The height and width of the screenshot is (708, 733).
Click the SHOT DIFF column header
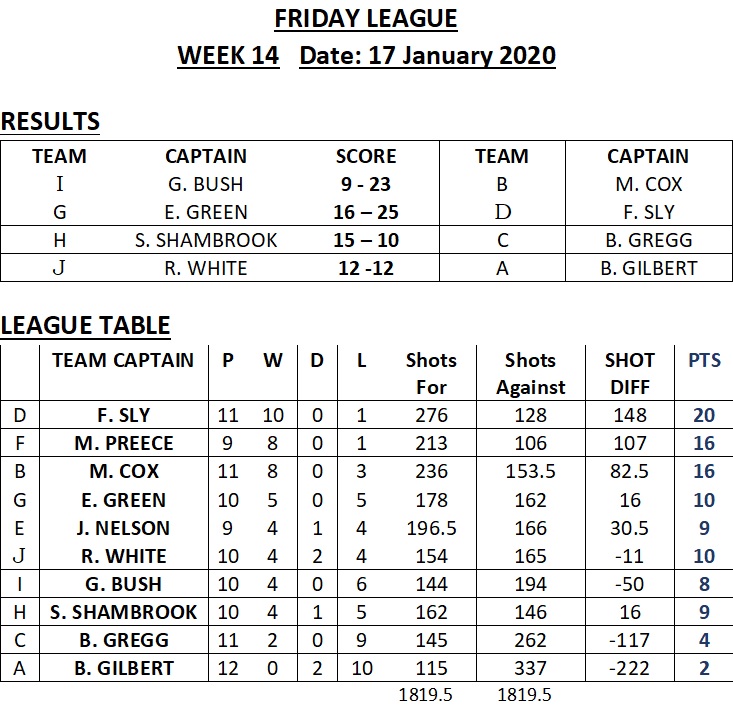click(630, 373)
